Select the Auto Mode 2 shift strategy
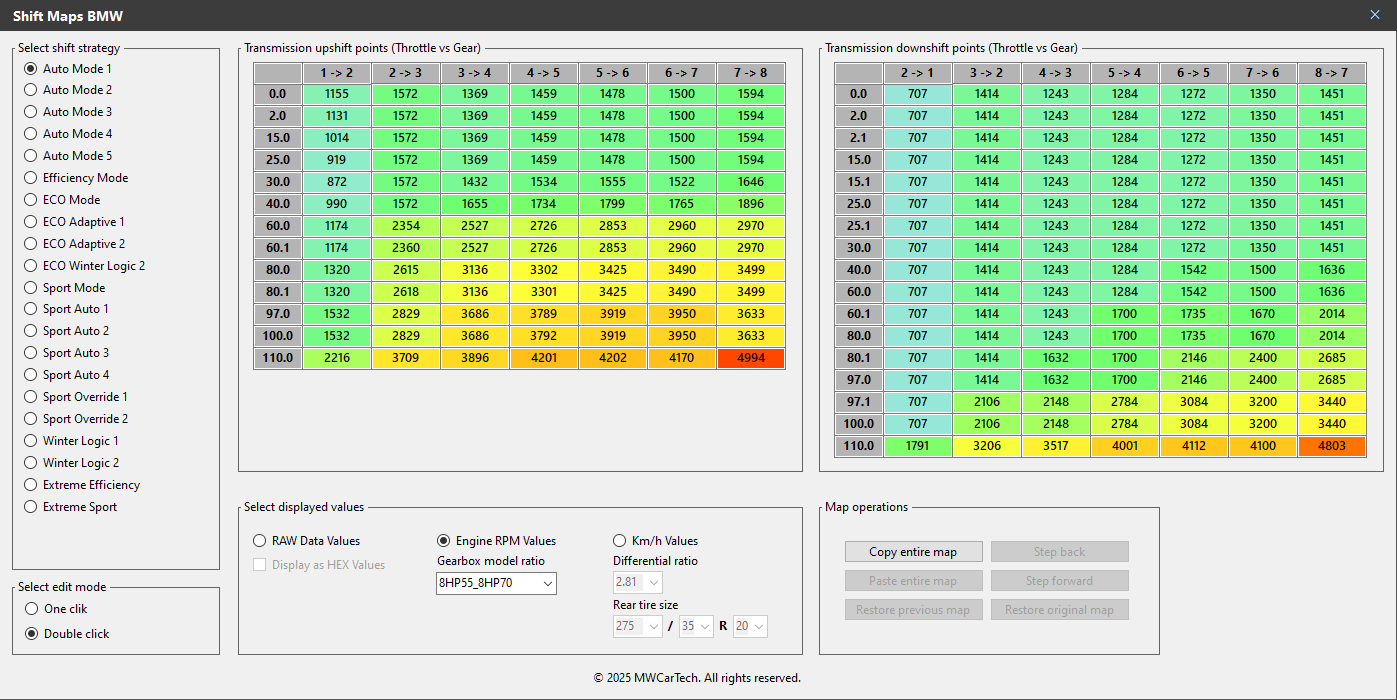 (30, 89)
